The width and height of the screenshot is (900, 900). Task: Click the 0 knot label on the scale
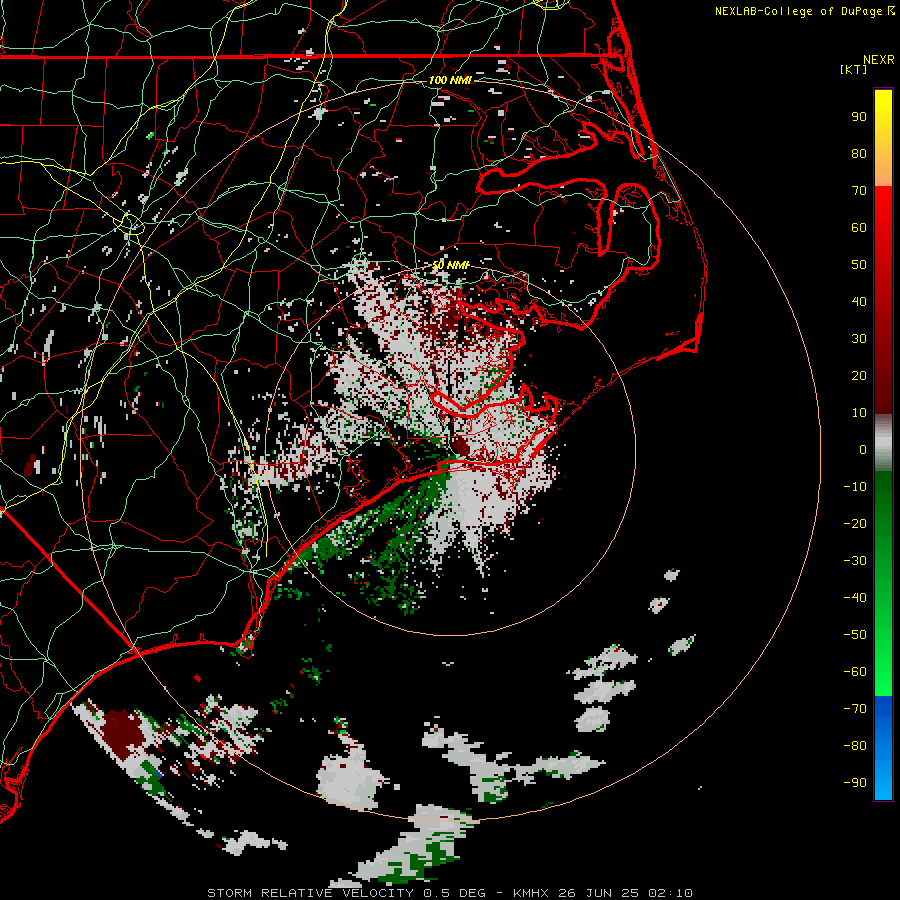click(x=863, y=450)
